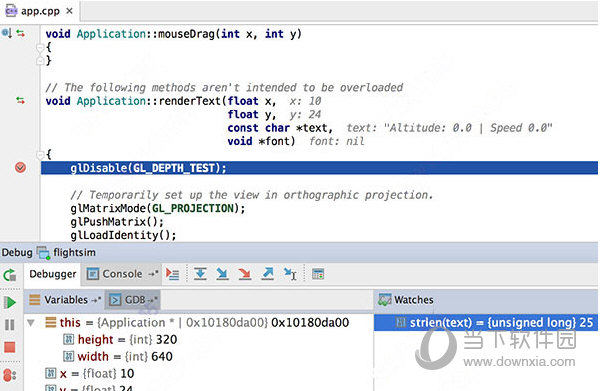Click the Force Step Into red arrow
The height and width of the screenshot is (391, 600).
tap(245, 274)
